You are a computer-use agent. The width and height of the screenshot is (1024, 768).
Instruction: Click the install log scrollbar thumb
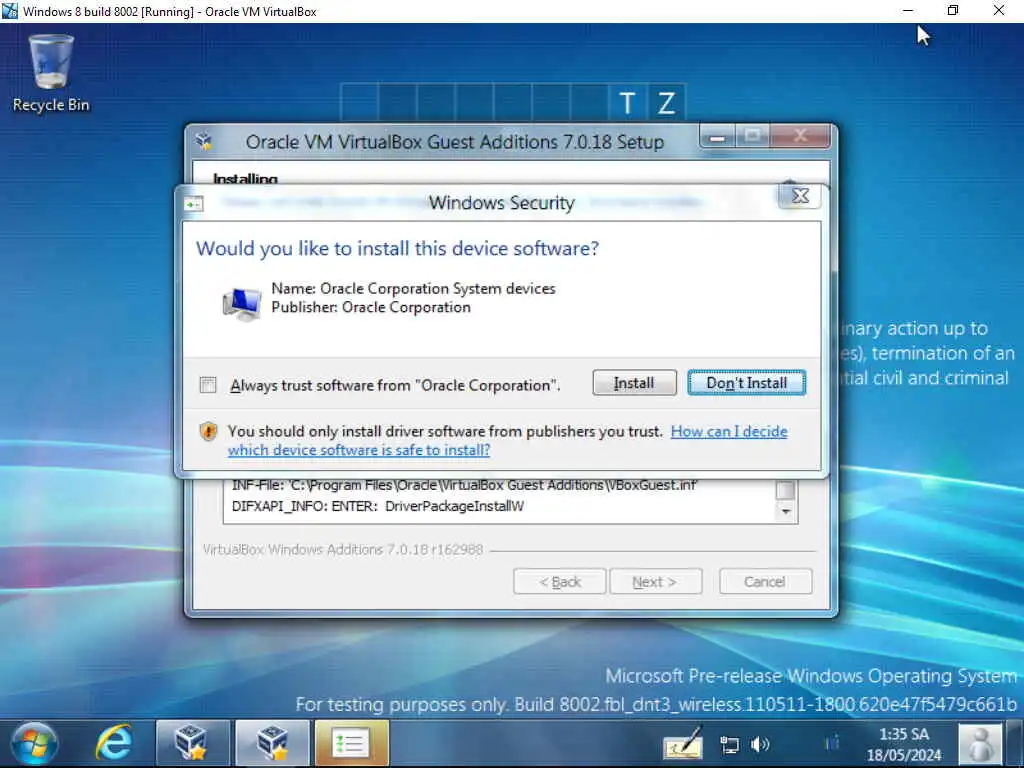coord(786,490)
